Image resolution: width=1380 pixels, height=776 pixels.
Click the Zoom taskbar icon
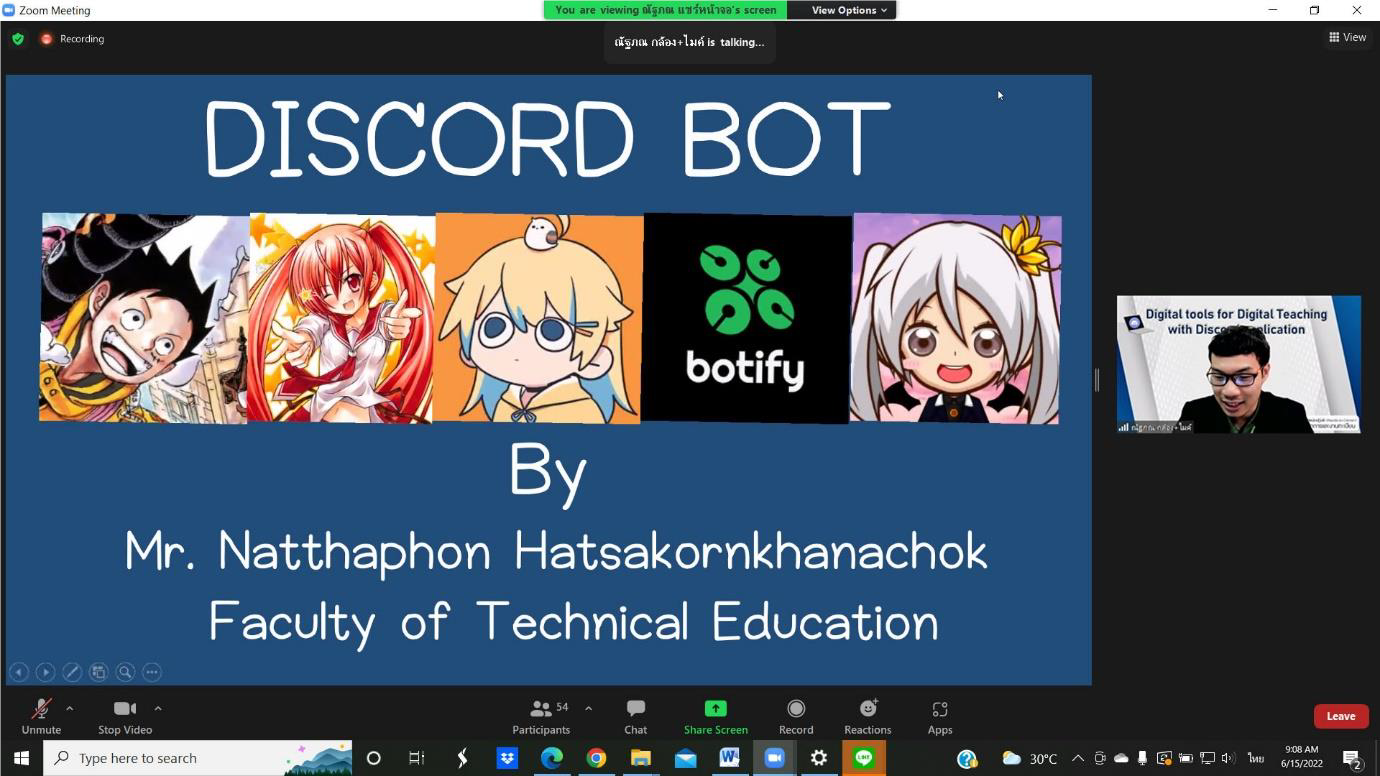774,758
